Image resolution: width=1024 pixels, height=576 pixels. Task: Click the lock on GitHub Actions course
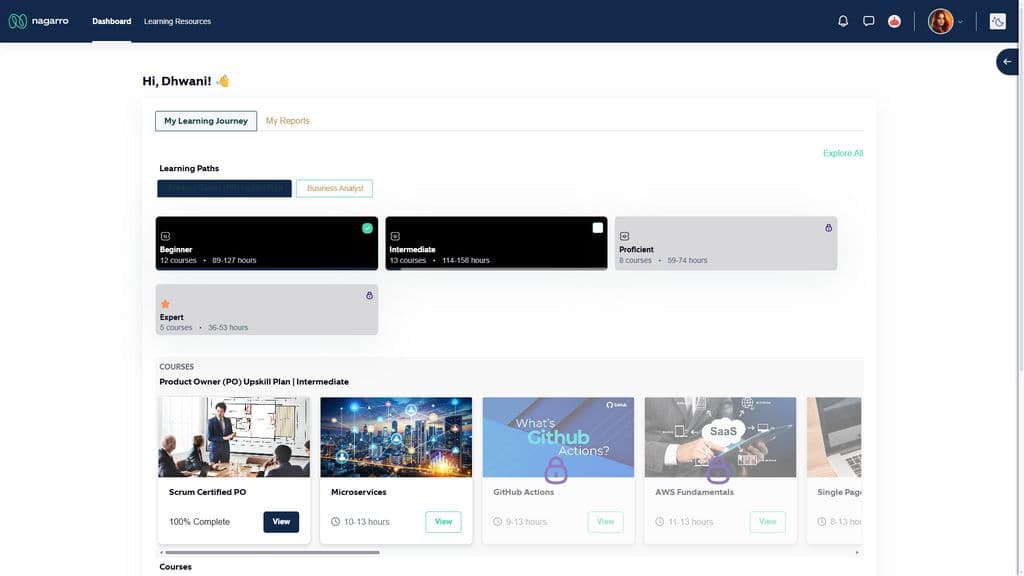556,470
